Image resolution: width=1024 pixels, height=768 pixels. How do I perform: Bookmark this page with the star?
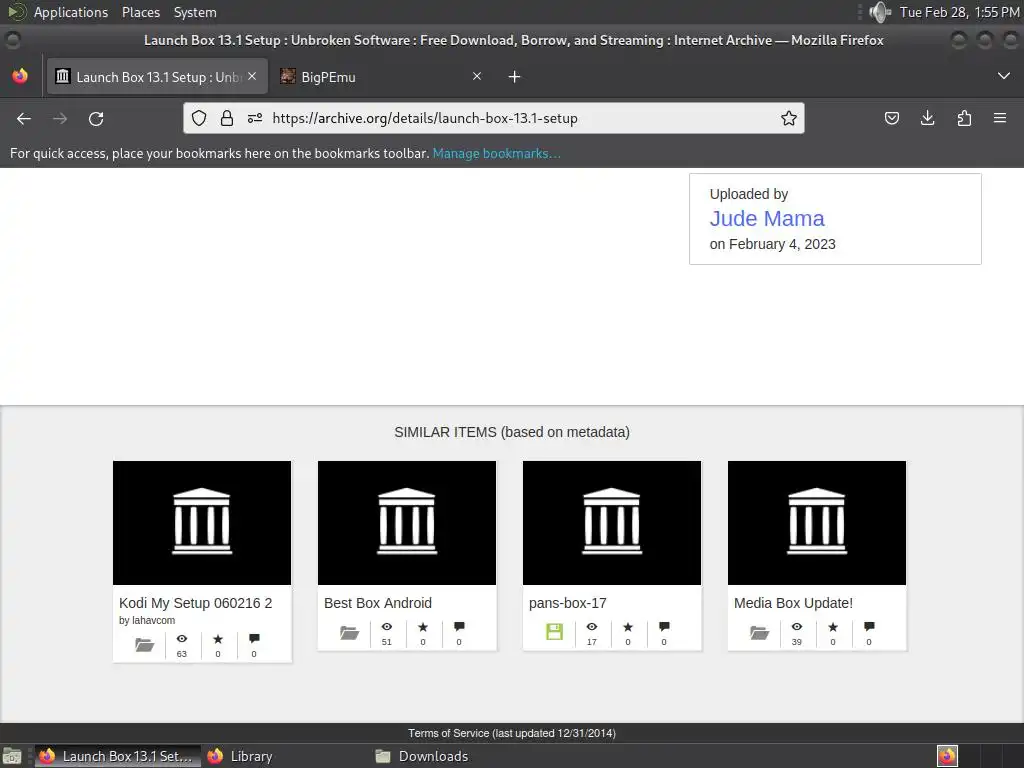pos(789,118)
